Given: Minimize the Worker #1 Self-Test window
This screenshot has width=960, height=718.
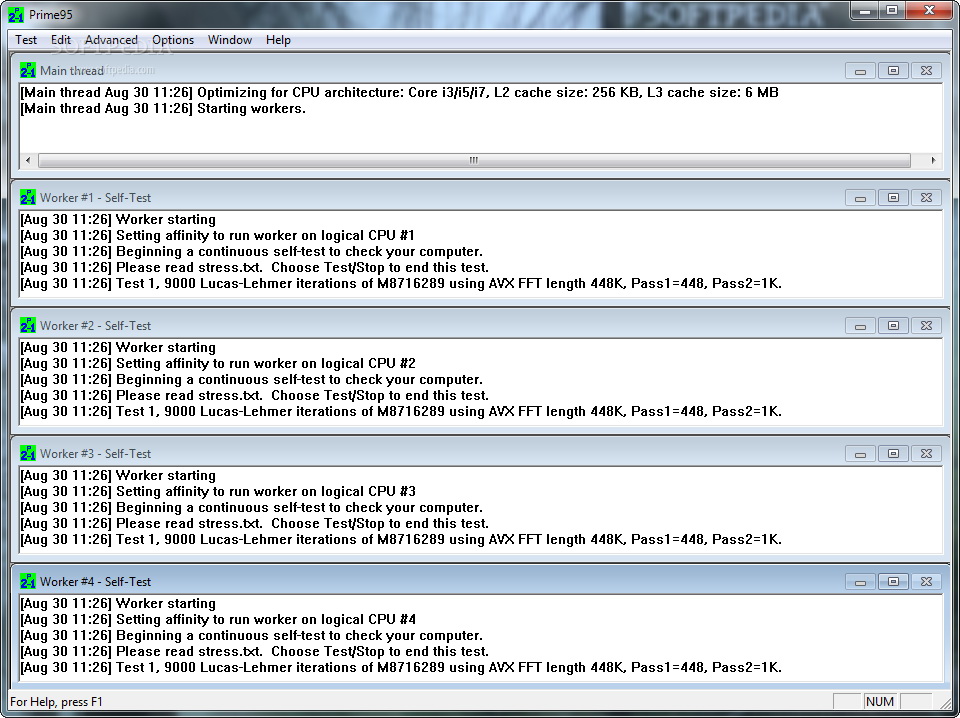Looking at the screenshot, I should click(x=860, y=197).
